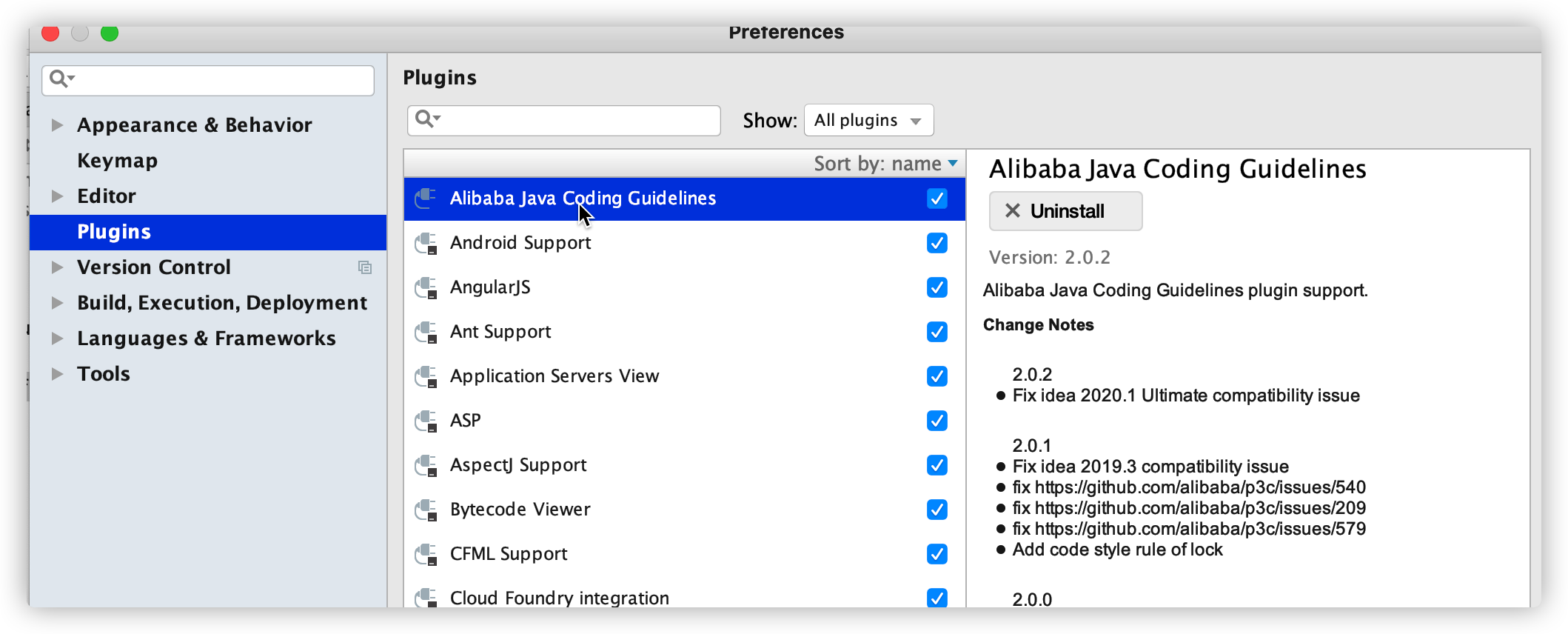Open the Show All plugins dropdown

click(x=868, y=120)
